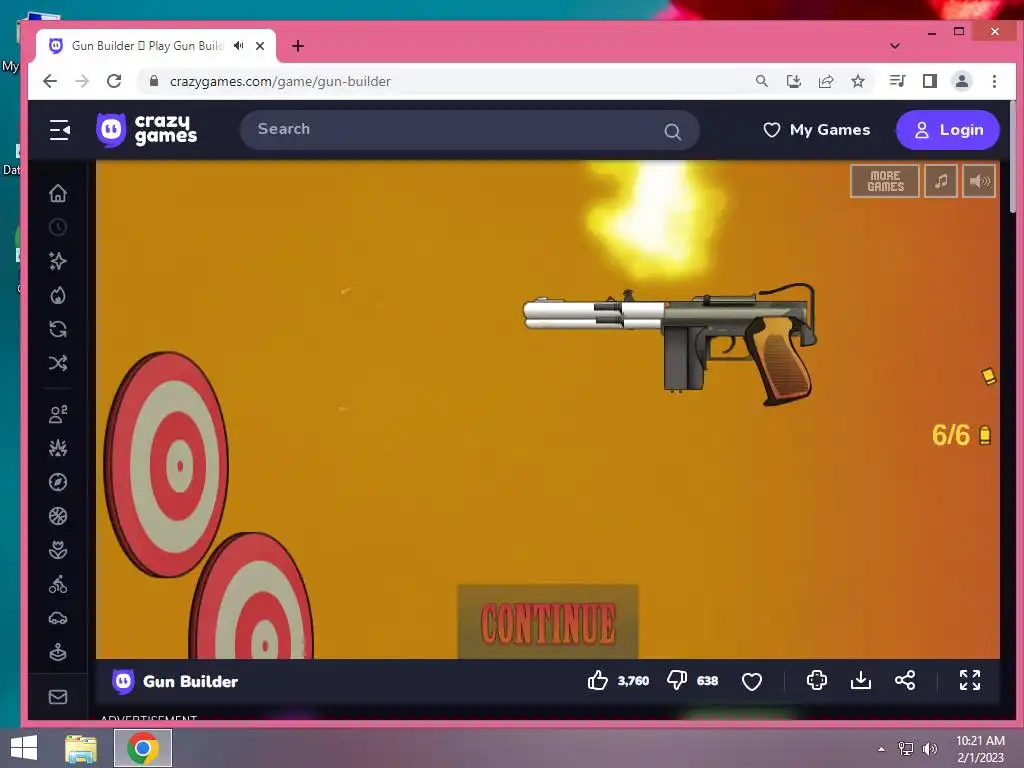Select the Gun Builder browser tab

(147, 46)
